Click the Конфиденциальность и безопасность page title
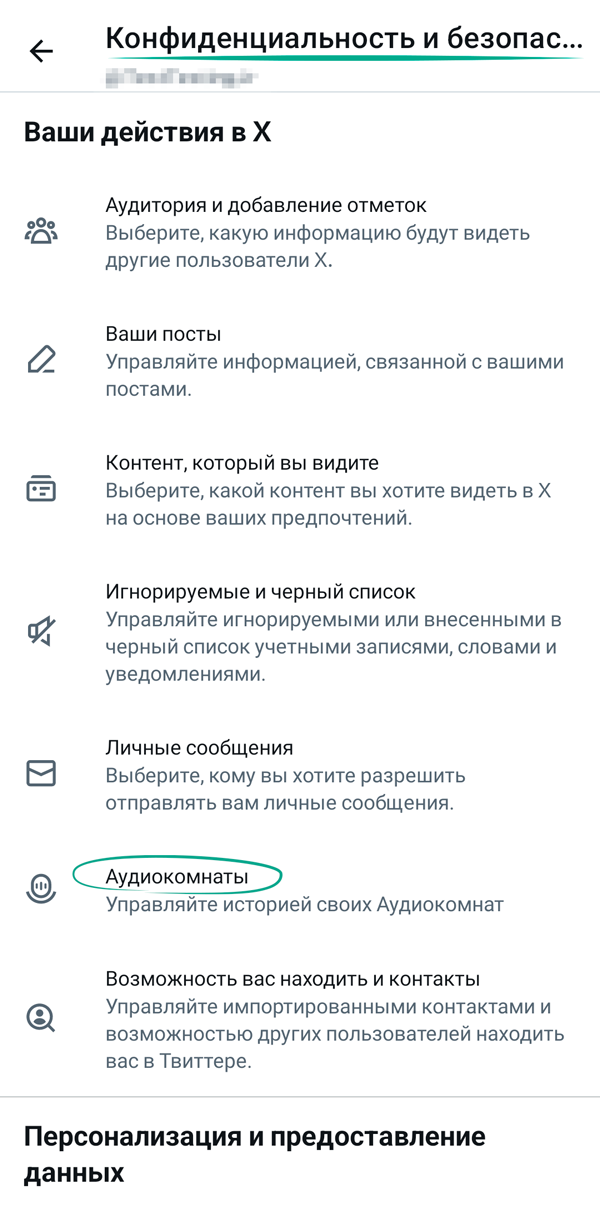This screenshot has height=1222, width=600. [x=343, y=41]
